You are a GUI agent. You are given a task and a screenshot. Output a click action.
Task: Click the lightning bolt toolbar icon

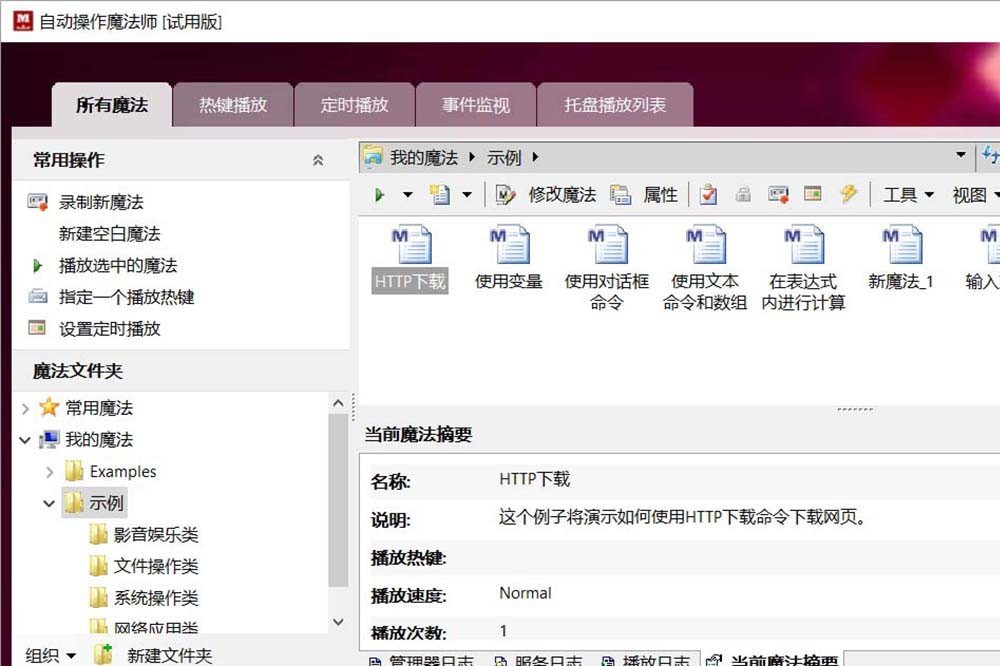[x=849, y=194]
